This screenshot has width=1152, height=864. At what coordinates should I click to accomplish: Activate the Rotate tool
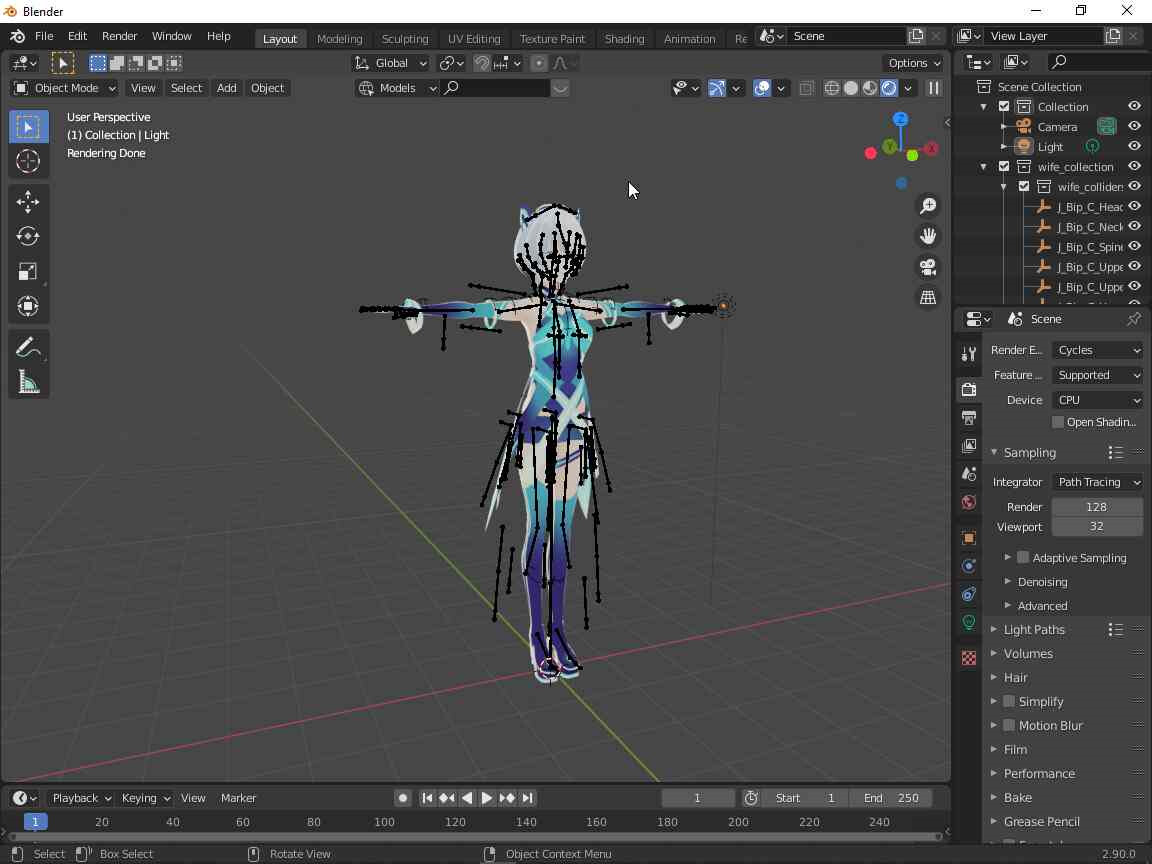click(28, 236)
